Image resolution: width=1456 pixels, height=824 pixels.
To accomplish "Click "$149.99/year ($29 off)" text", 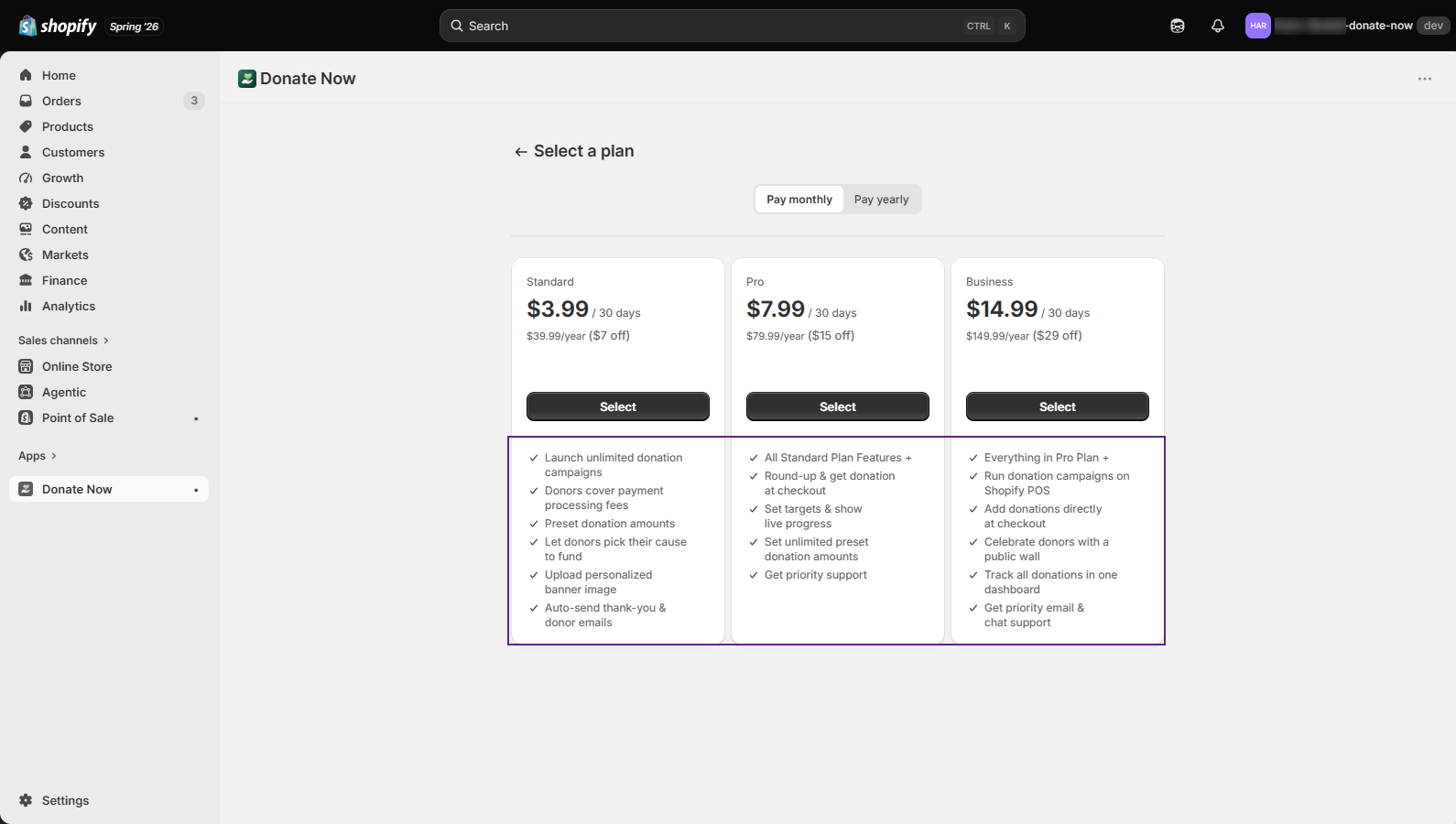I will tap(1024, 336).
